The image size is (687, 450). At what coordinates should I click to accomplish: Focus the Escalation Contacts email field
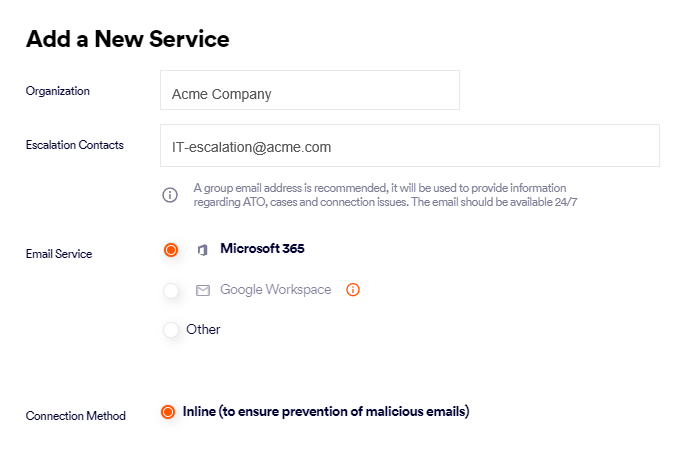click(x=409, y=146)
